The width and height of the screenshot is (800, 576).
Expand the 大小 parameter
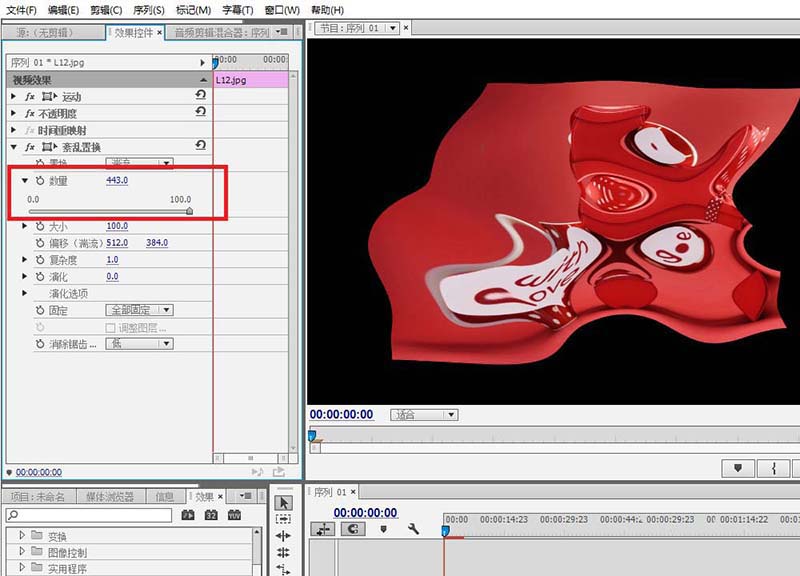point(24,226)
